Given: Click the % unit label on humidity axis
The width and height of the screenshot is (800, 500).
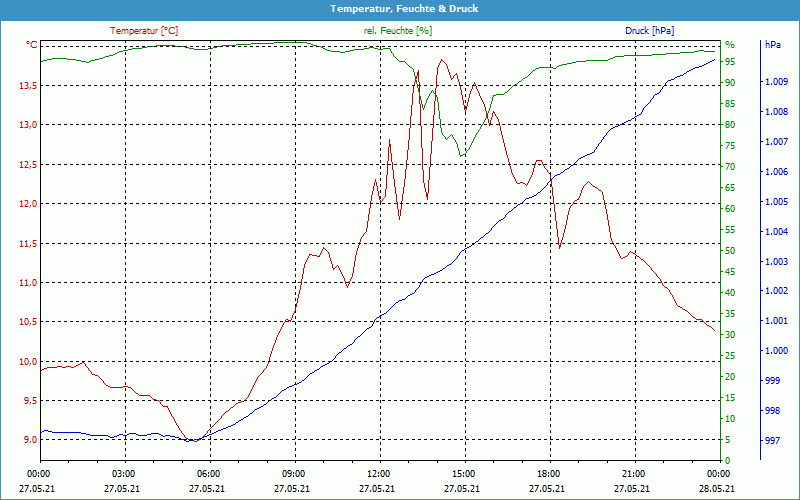Looking at the screenshot, I should click(730, 45).
